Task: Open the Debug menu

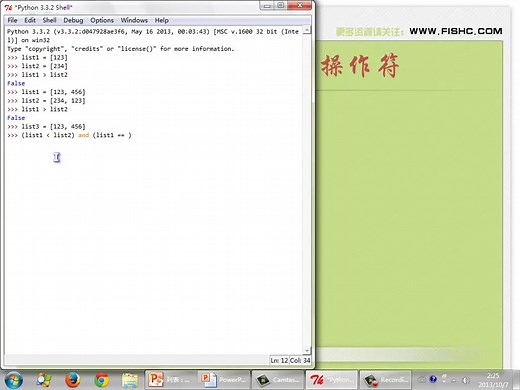Action: click(x=73, y=20)
